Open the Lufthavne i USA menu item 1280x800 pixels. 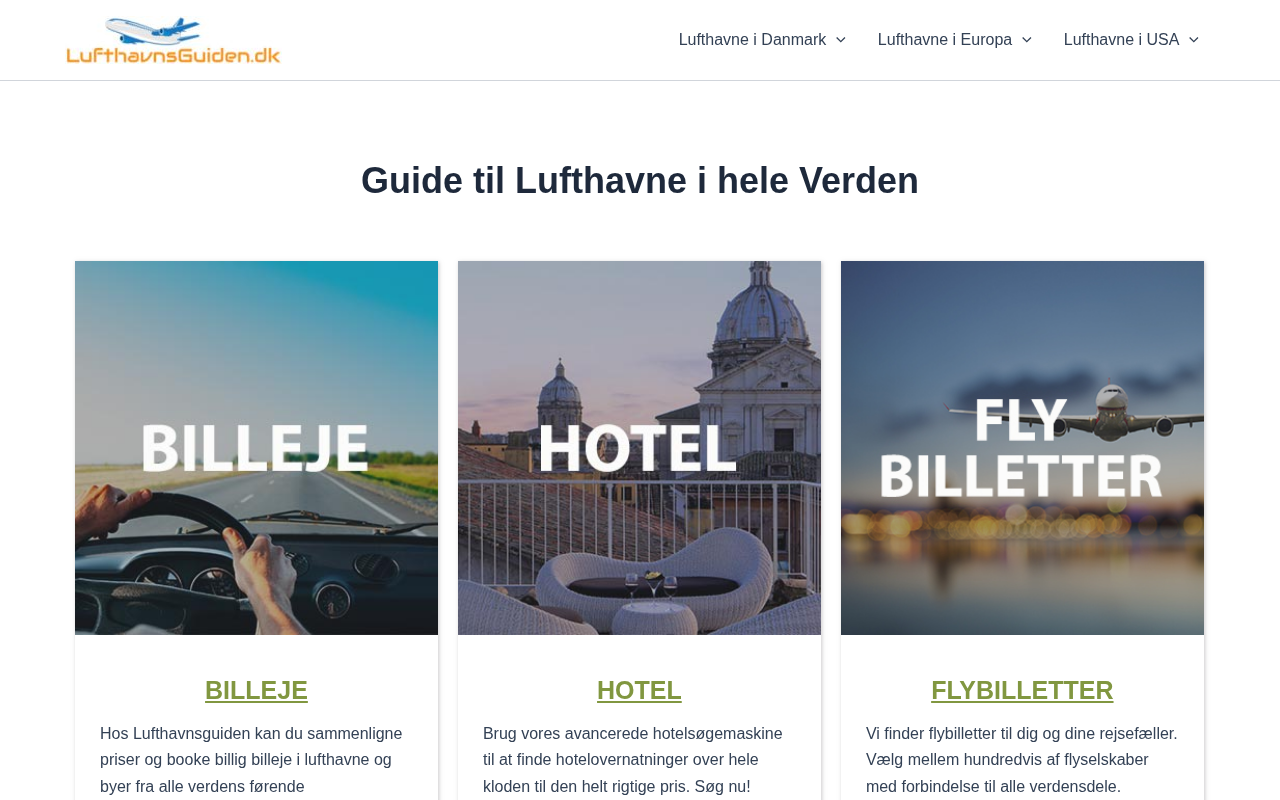click(x=1121, y=40)
